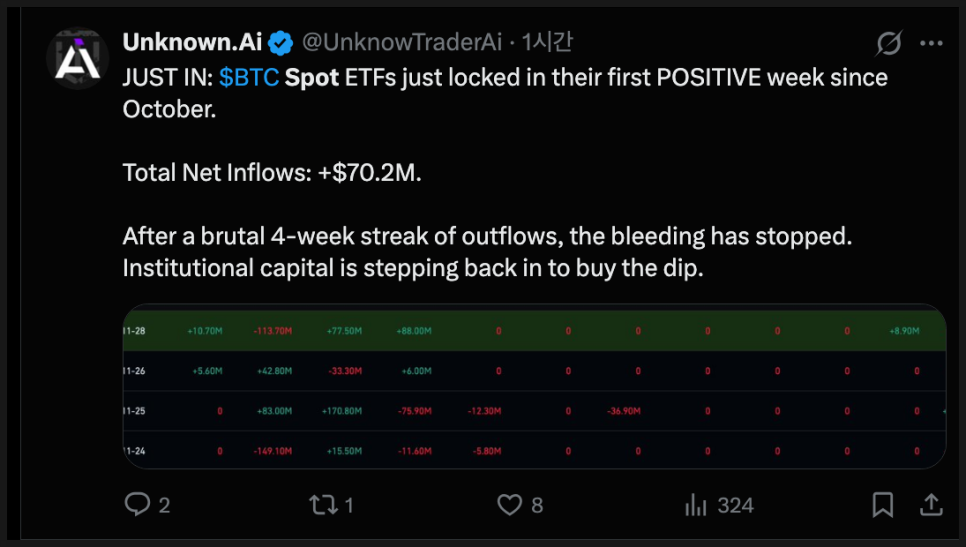Toggle like with the heart icon
The height and width of the screenshot is (547, 966).
coord(512,505)
